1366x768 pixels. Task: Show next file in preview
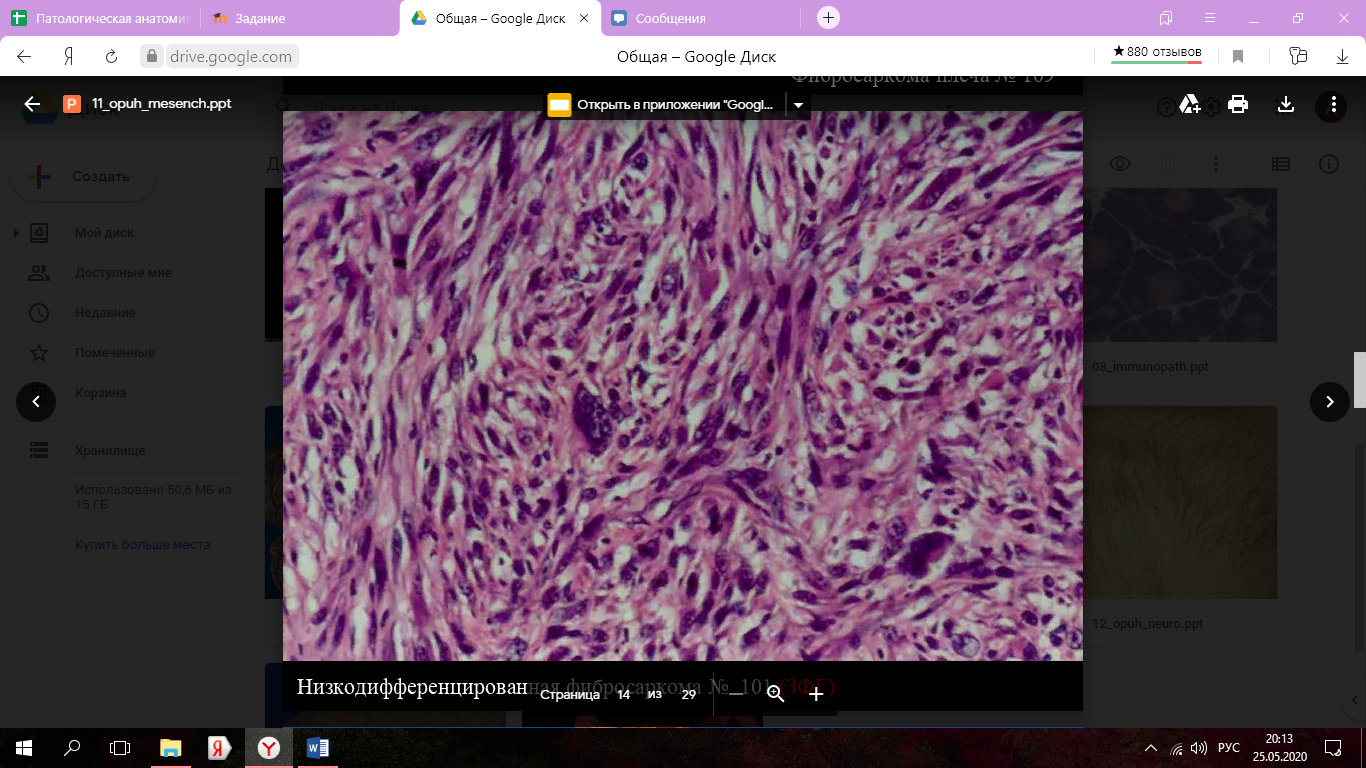pos(1330,402)
